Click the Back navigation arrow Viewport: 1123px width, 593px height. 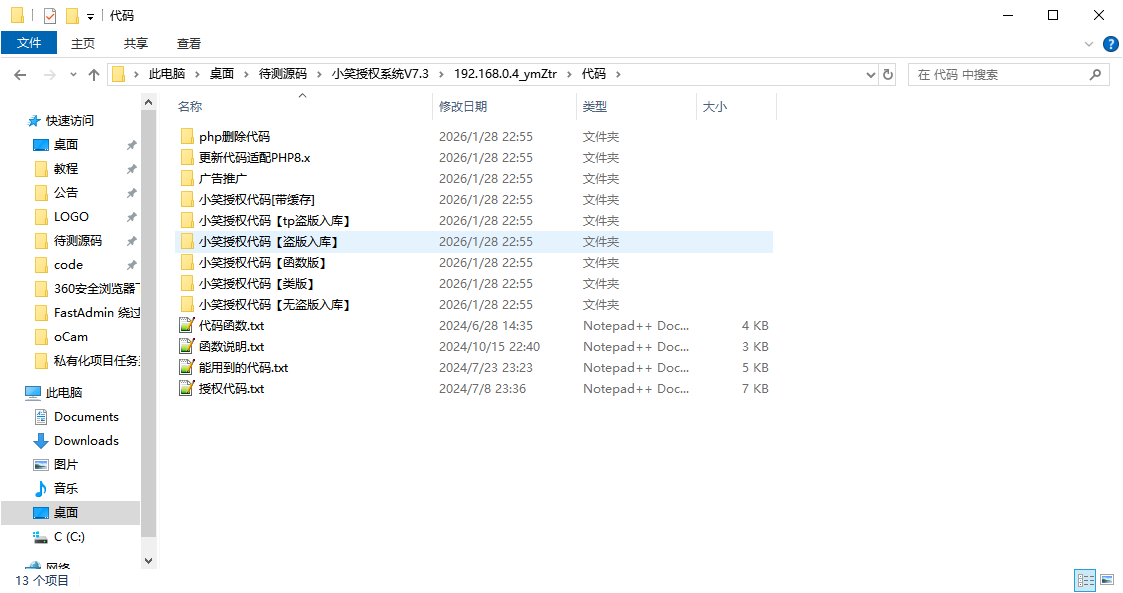click(20, 74)
